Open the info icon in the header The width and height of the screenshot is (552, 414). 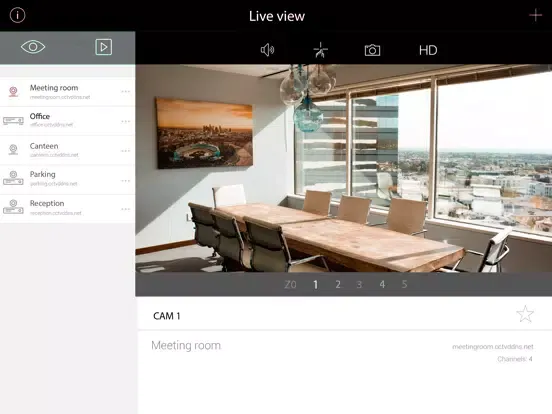pos(17,15)
